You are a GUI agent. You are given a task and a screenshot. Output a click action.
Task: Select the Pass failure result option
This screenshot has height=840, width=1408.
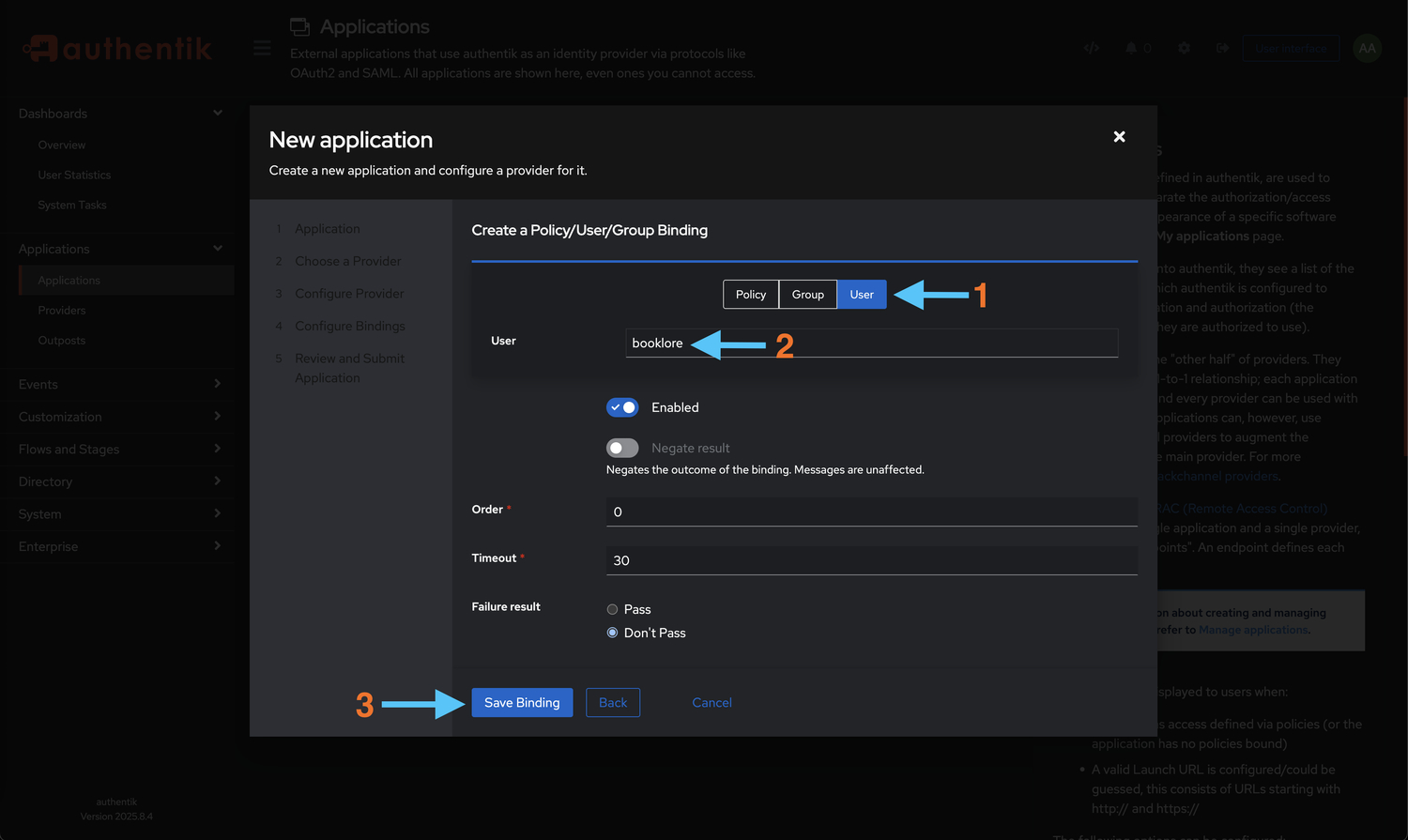click(612, 608)
